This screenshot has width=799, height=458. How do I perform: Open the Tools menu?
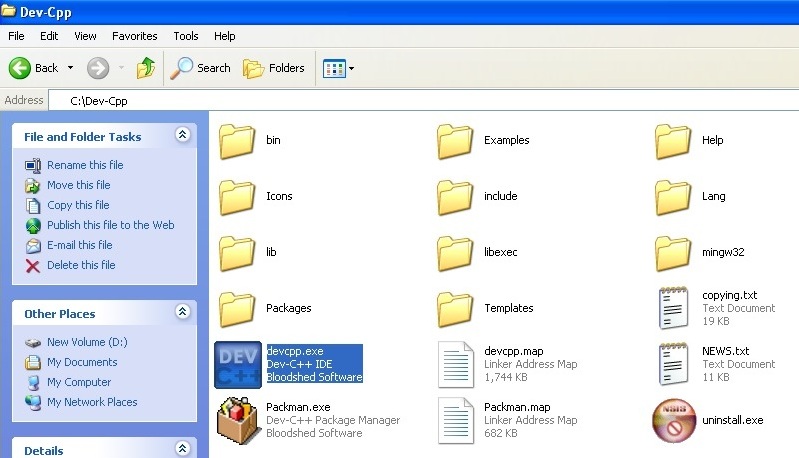click(x=185, y=36)
